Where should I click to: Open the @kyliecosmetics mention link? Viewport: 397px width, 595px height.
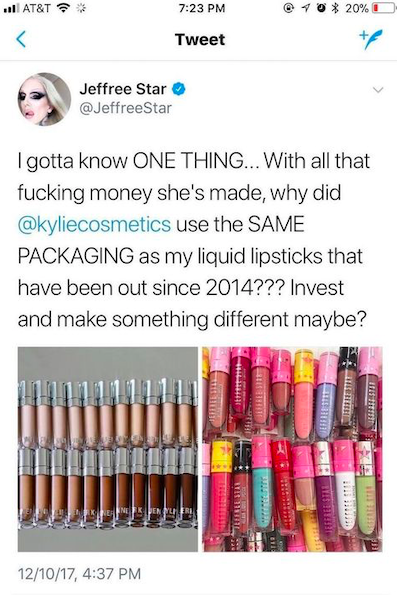pos(94,224)
